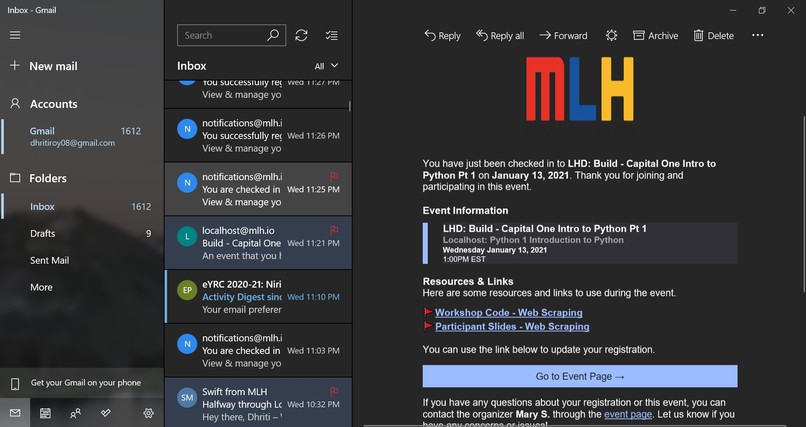This screenshot has width=806, height=427.
Task: Click the EP sender avatar
Action: [187, 290]
